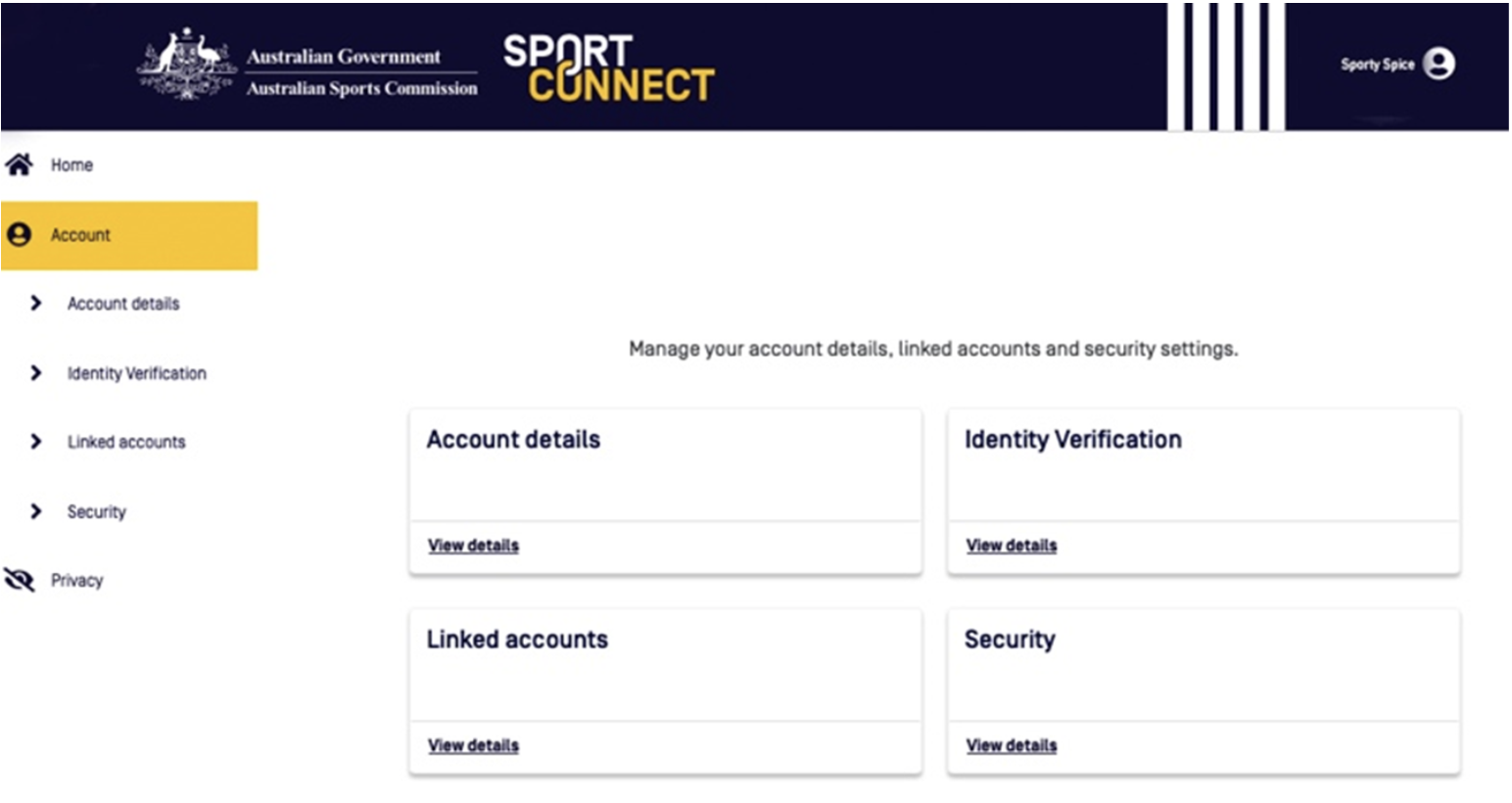This screenshot has width=1512, height=803.
Task: Expand the Account details sidebar chevron
Action: 36,304
